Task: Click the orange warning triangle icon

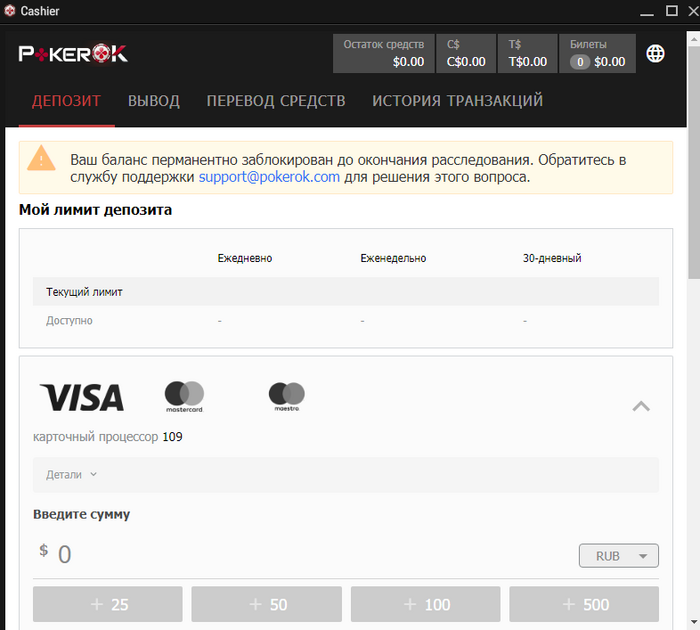Action: coord(41,158)
